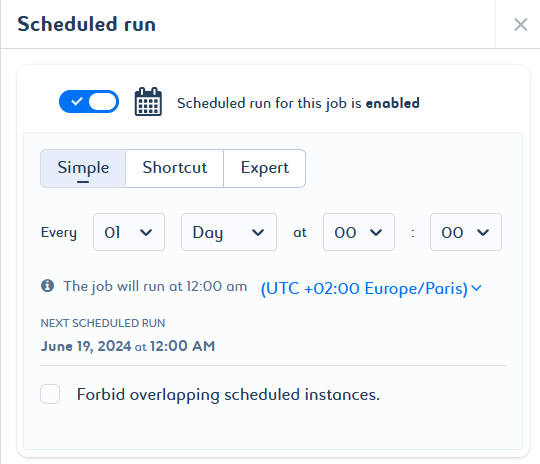Open the hour dropdown after 'at'
Image resolution: width=540 pixels, height=464 pixels.
(x=359, y=232)
